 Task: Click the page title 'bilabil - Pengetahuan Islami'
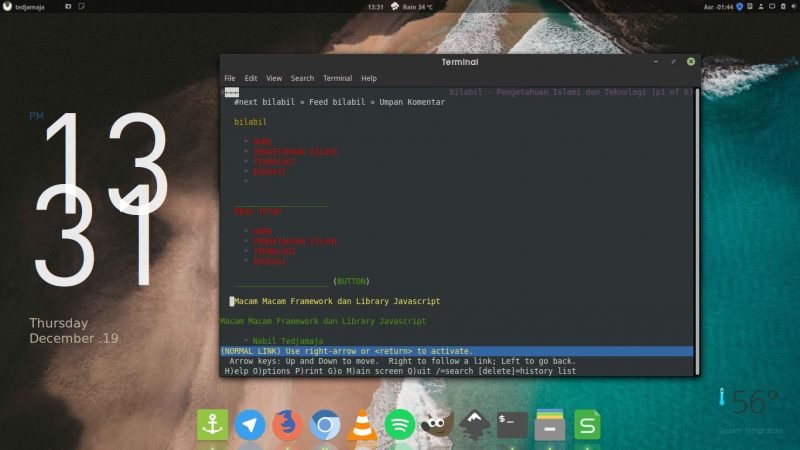click(x=570, y=92)
